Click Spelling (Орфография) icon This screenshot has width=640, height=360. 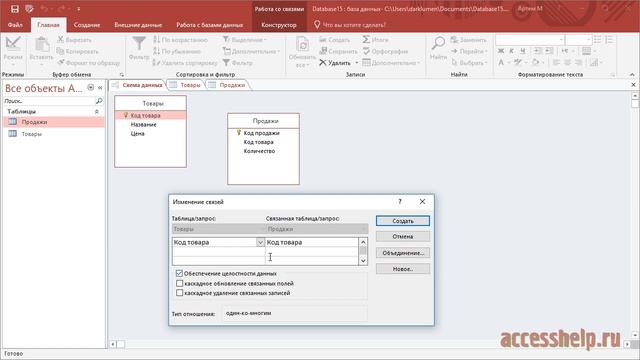(366, 51)
